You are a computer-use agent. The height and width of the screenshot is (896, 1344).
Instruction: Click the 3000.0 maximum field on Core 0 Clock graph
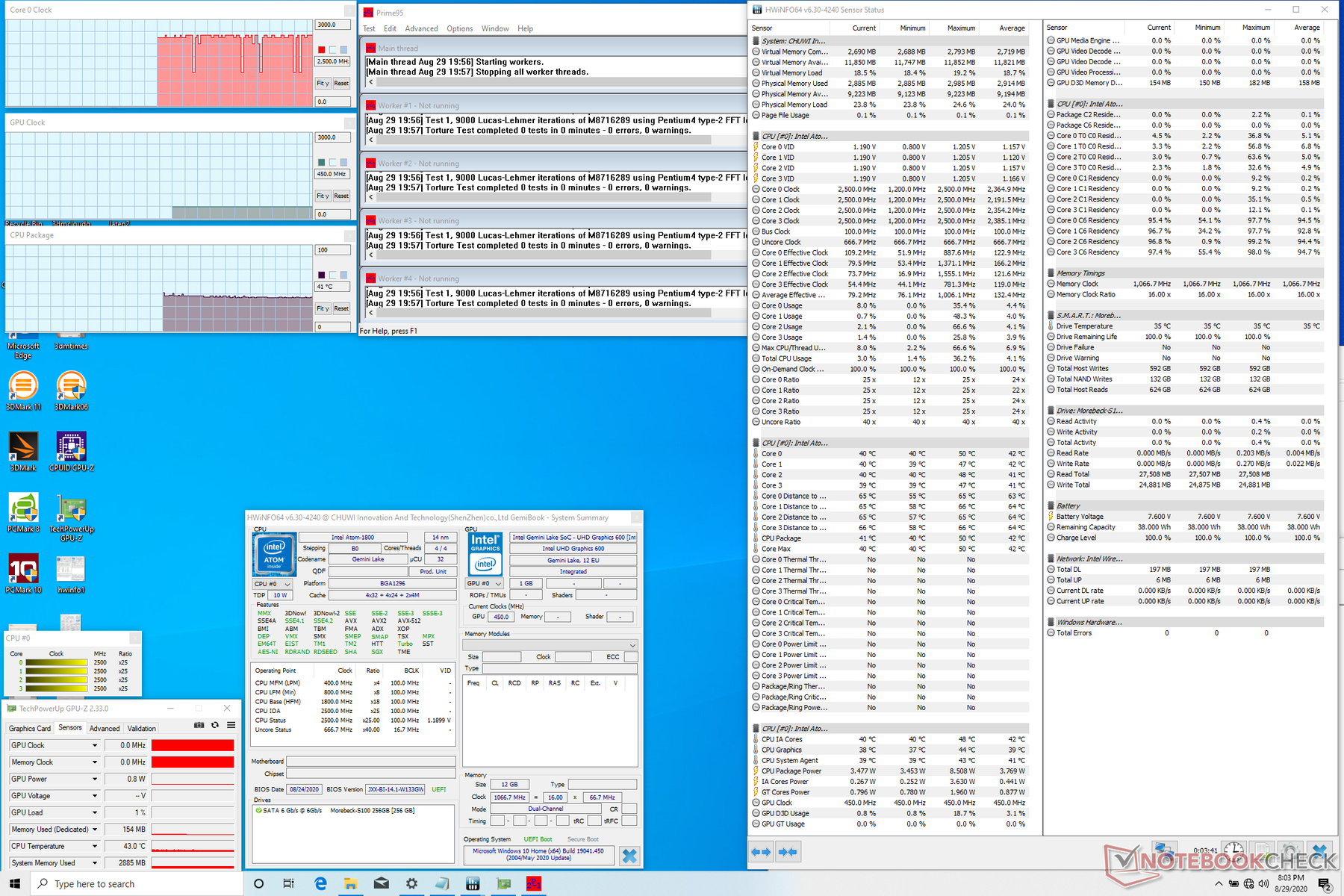point(332,25)
